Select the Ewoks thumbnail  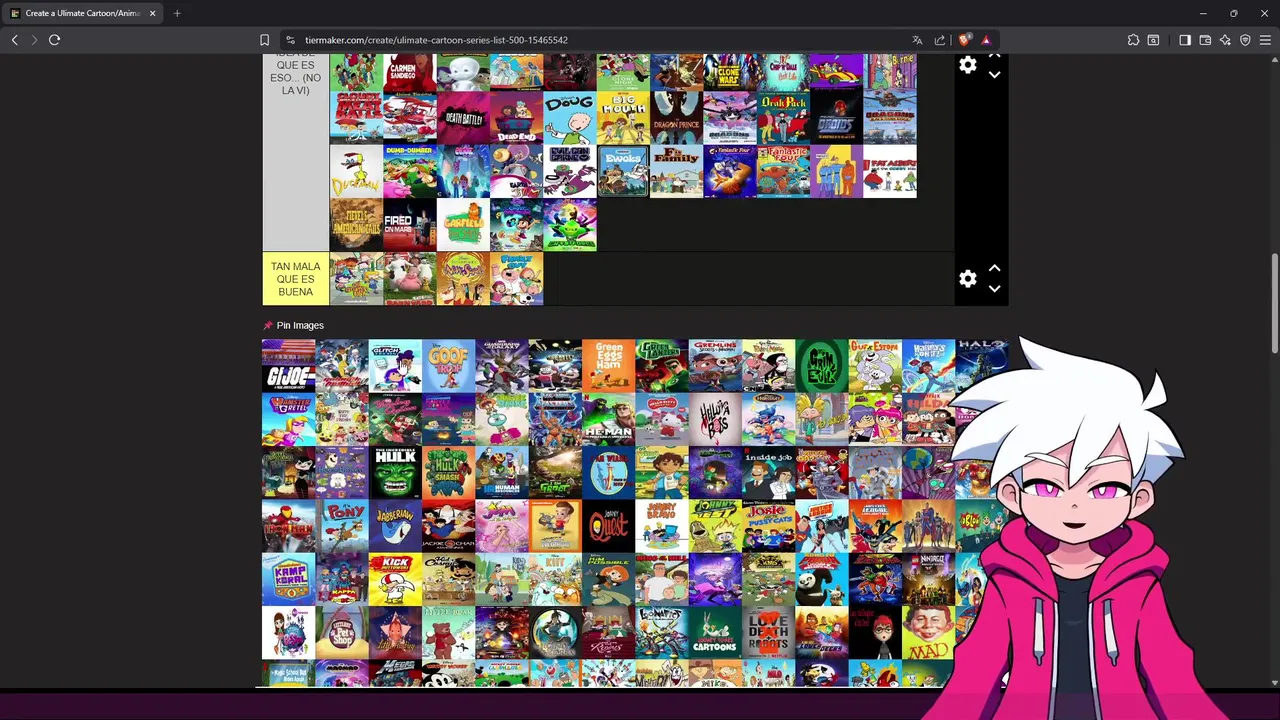pyautogui.click(x=623, y=171)
